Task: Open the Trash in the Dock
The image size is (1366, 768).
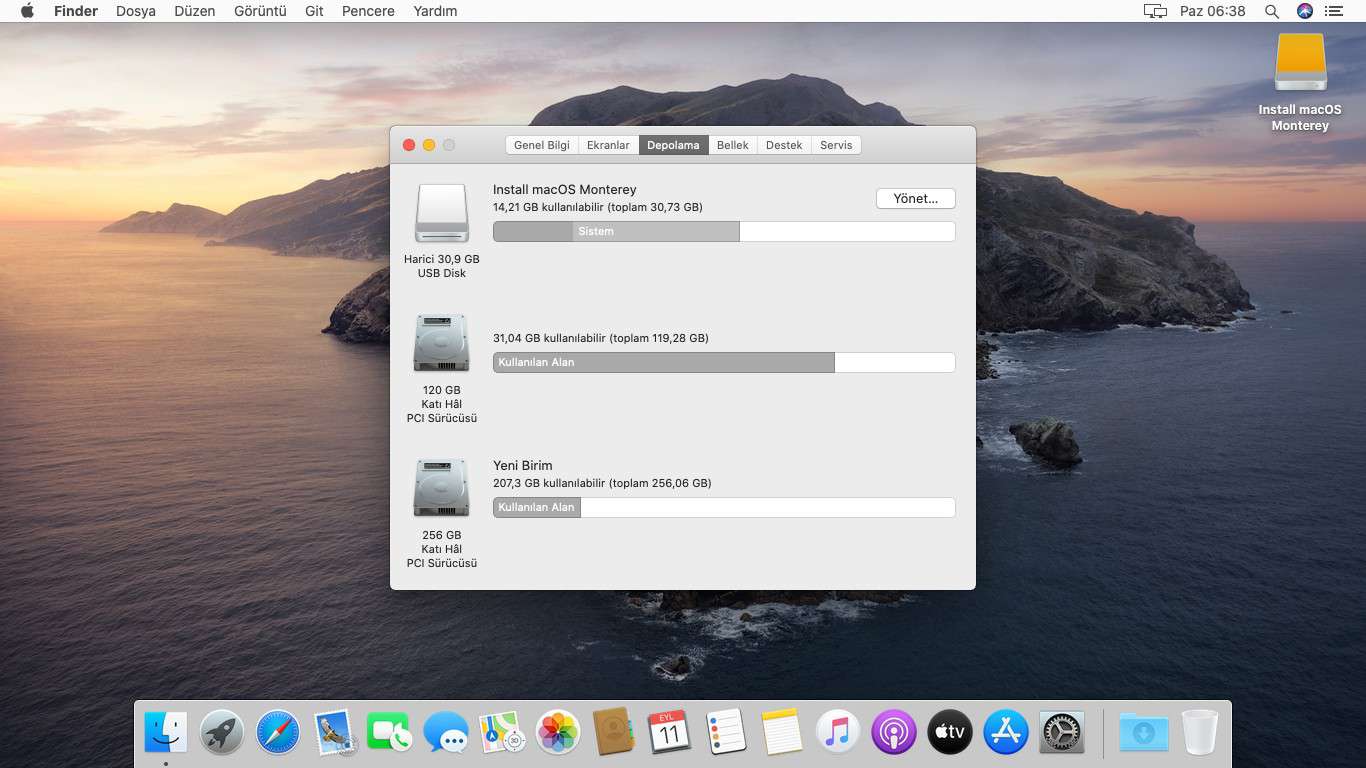Action: click(x=1199, y=732)
